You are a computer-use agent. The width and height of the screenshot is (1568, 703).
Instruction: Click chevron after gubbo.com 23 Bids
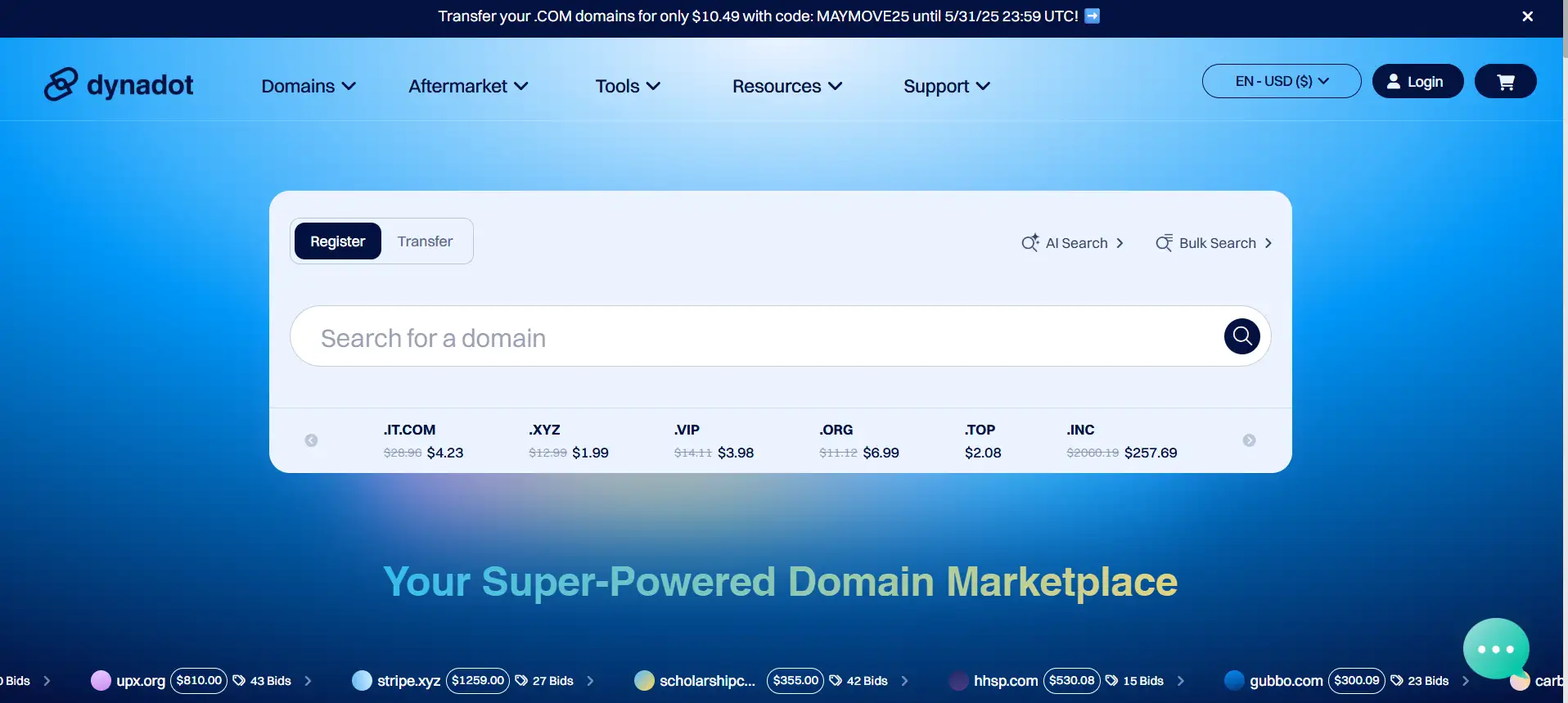click(1465, 681)
